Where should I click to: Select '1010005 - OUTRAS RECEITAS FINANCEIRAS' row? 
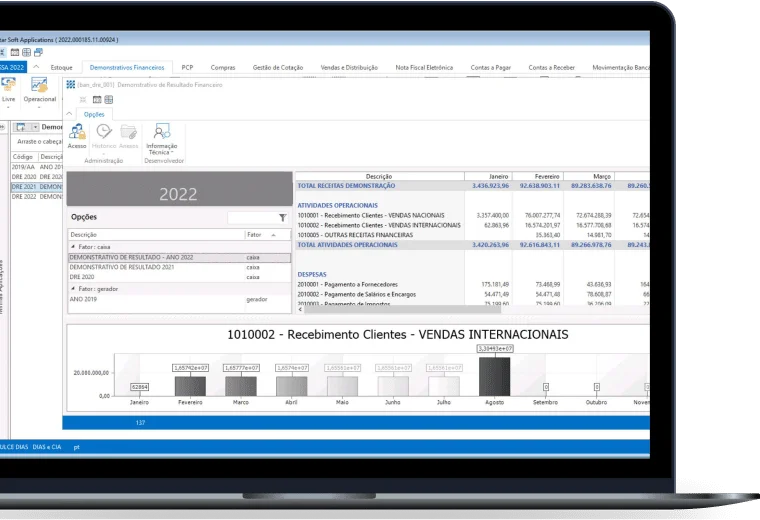[473, 235]
